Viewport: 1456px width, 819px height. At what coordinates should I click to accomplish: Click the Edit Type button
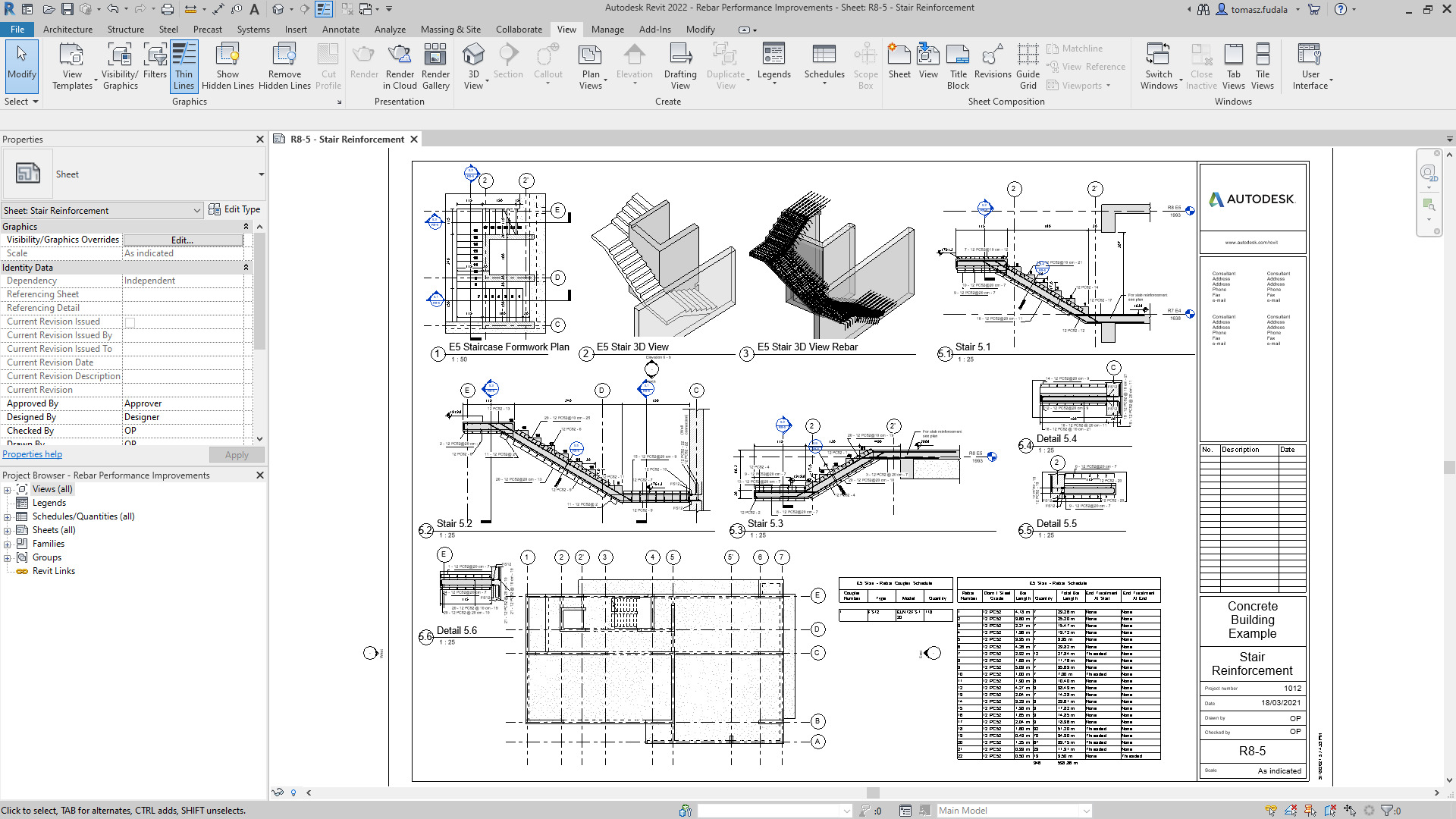(x=234, y=209)
